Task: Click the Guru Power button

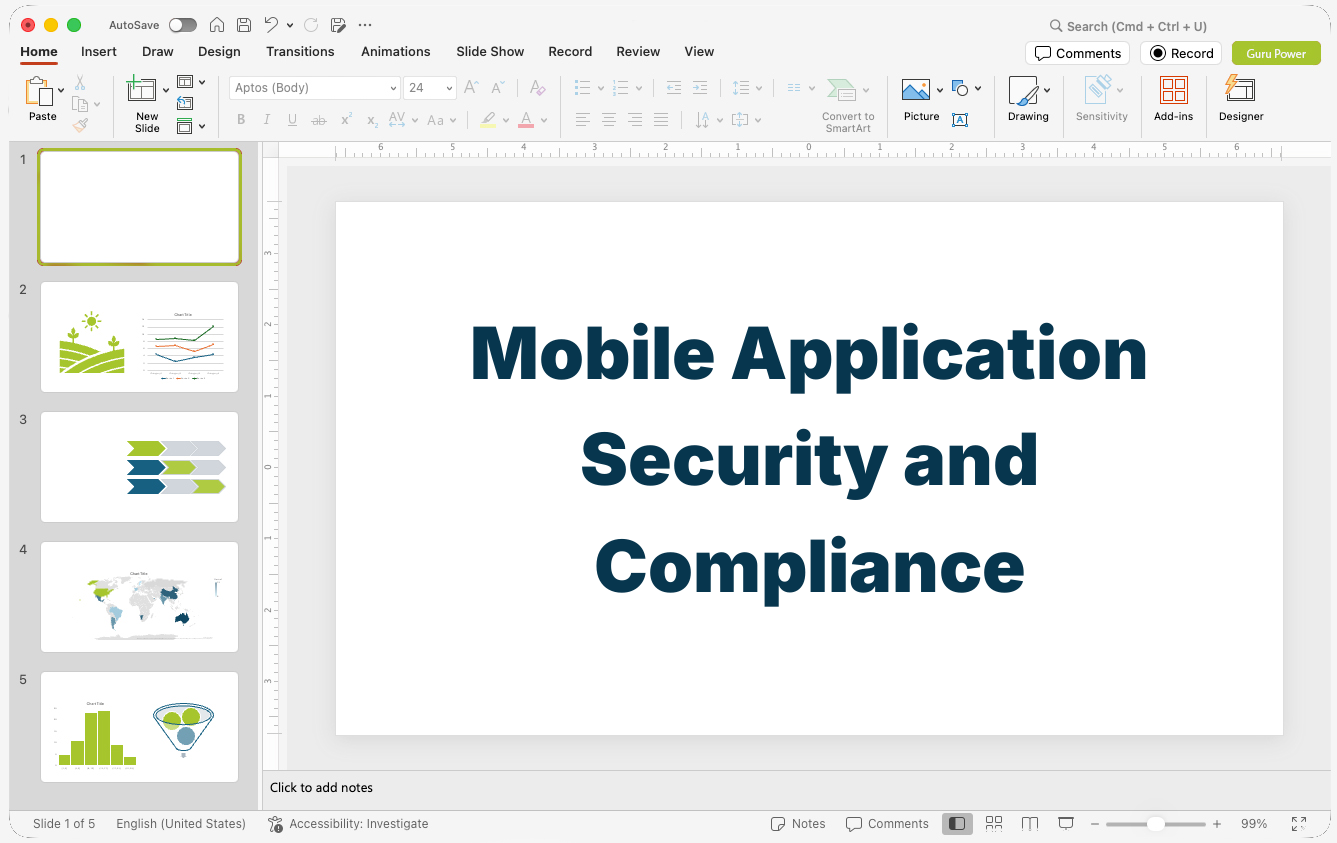Action: (x=1276, y=53)
